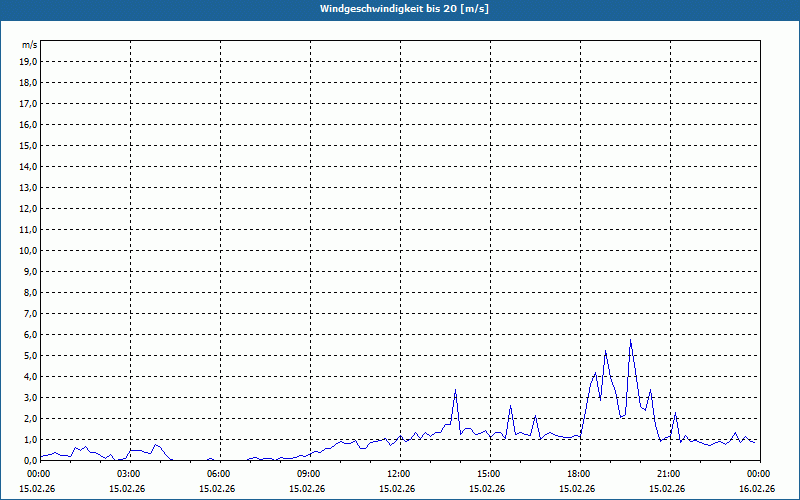
Task: Click the second-highest peak after 18:00
Action: pyautogui.click(x=605, y=351)
